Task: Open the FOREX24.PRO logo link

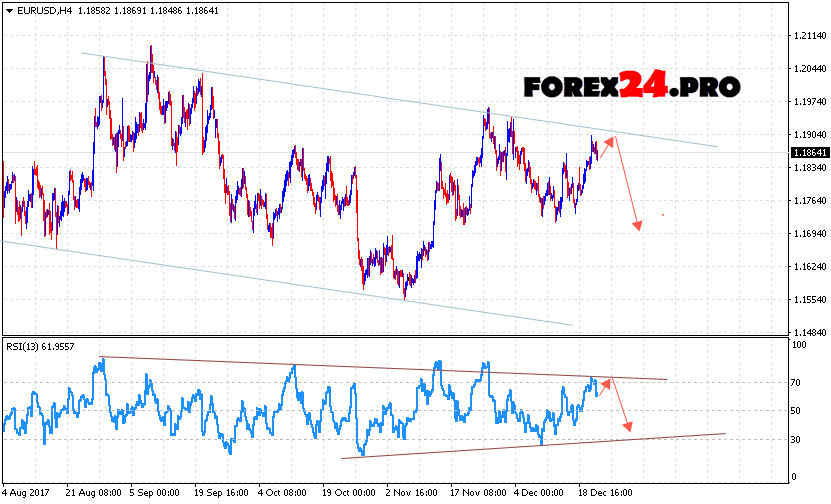Action: 630,87
